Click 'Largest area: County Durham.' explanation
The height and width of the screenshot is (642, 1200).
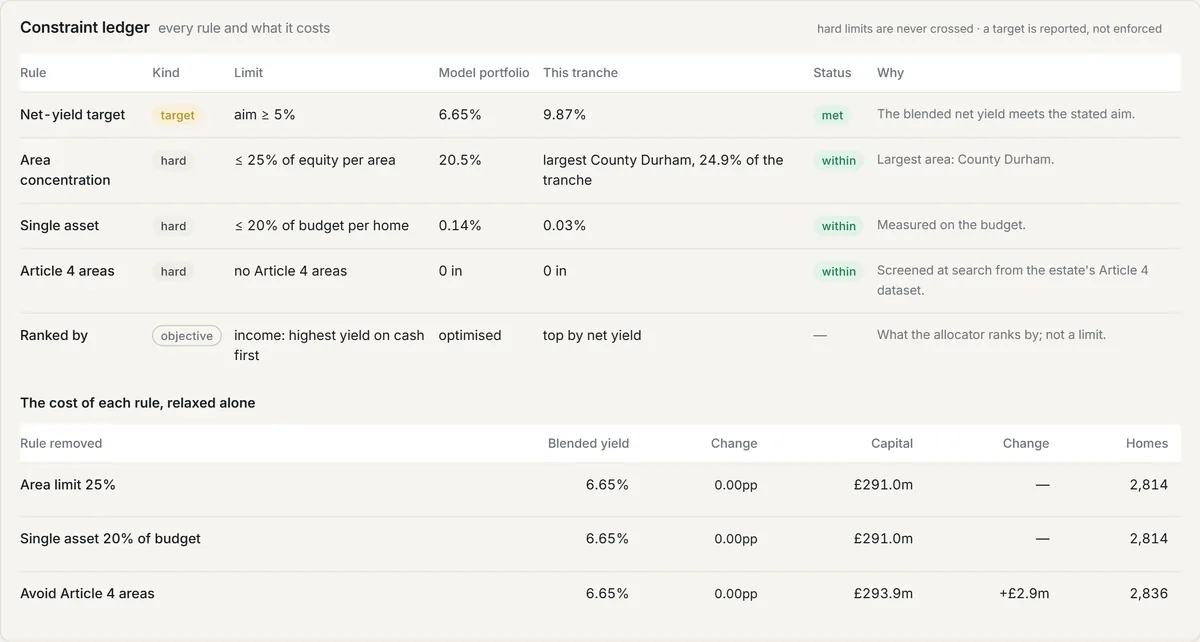(x=965, y=160)
